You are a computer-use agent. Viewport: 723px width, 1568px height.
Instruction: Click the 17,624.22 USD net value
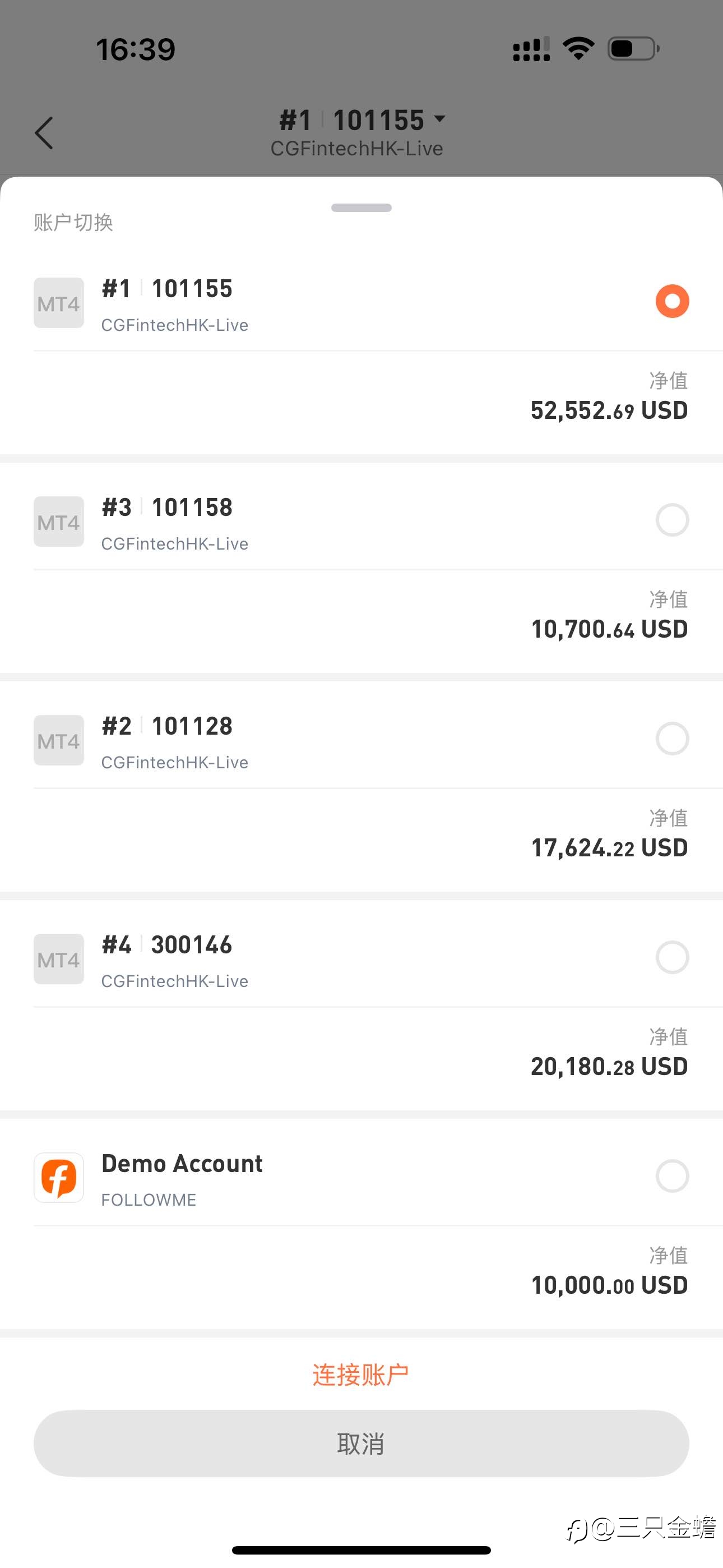(609, 848)
